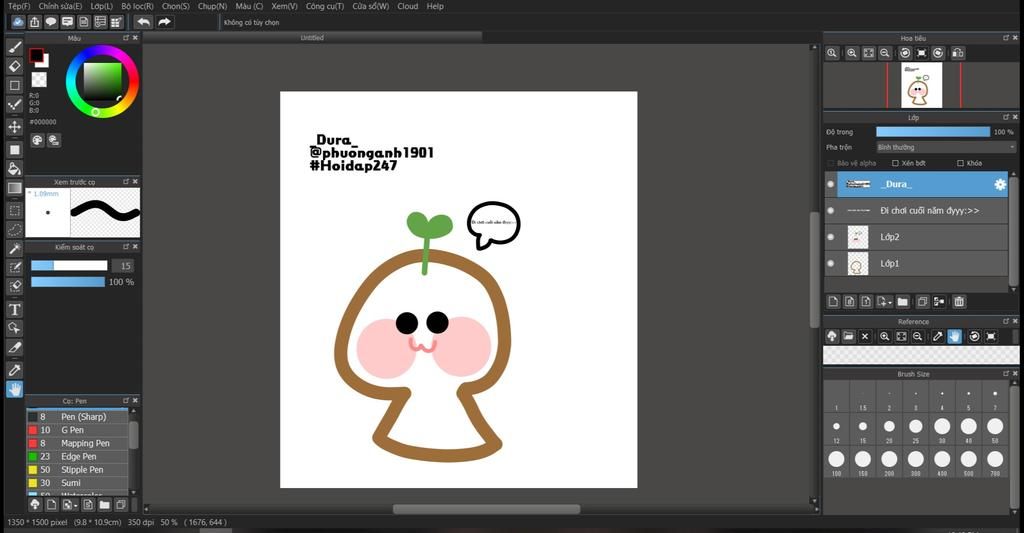Select the Hand tool
This screenshot has height=533, width=1024.
coord(14,389)
